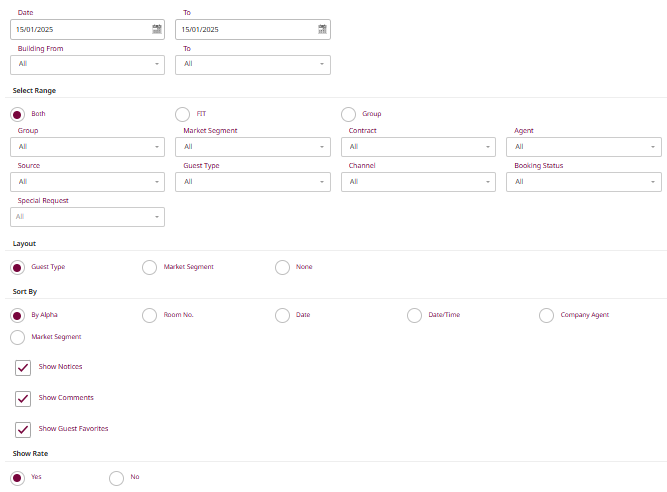Select the Group range radio button

click(348, 114)
